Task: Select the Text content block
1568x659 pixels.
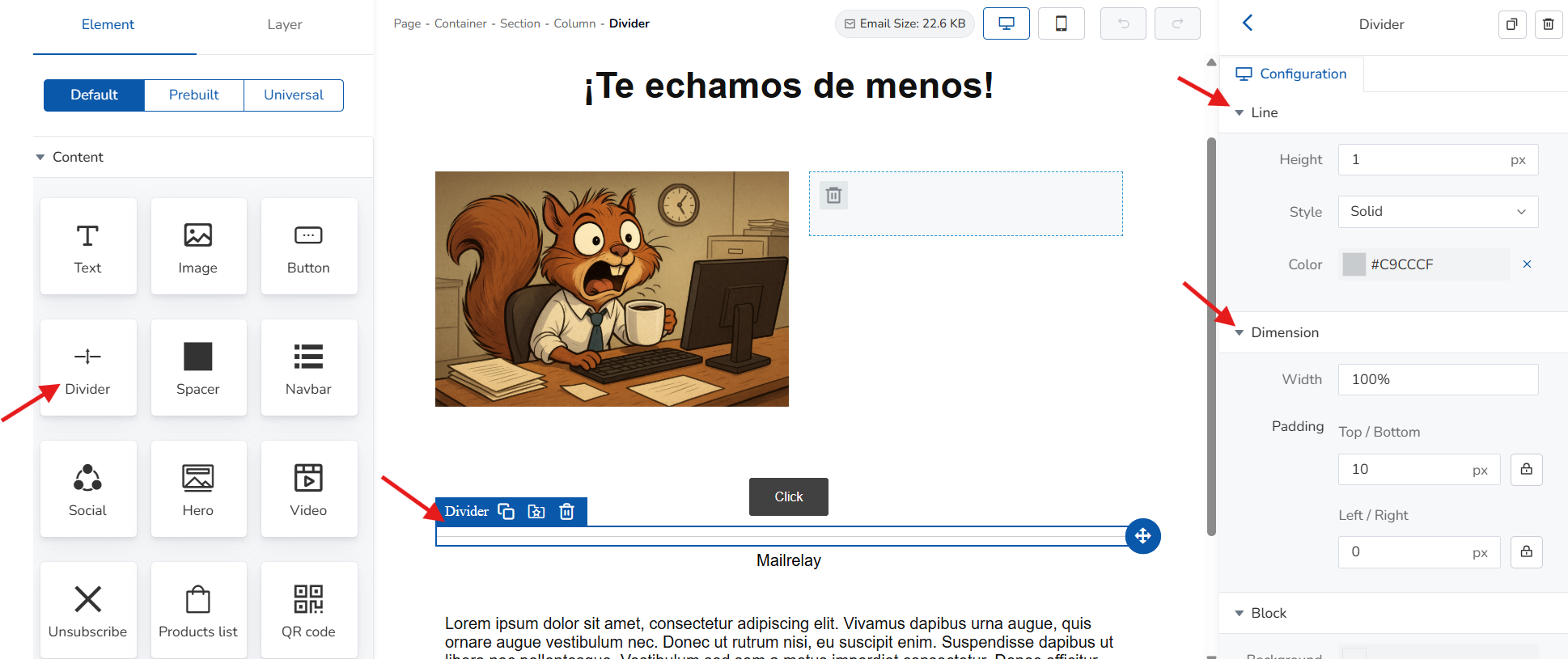Action: point(88,247)
